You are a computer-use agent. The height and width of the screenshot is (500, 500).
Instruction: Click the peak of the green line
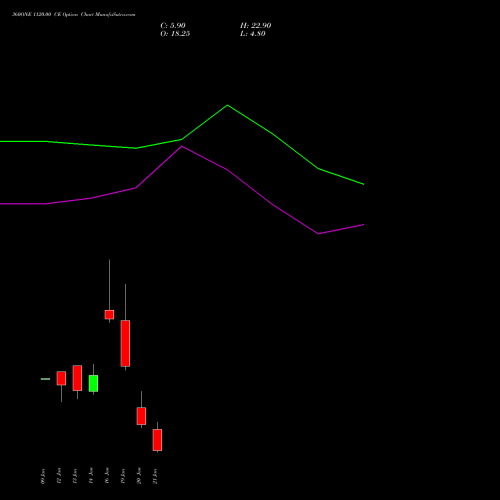point(228,105)
